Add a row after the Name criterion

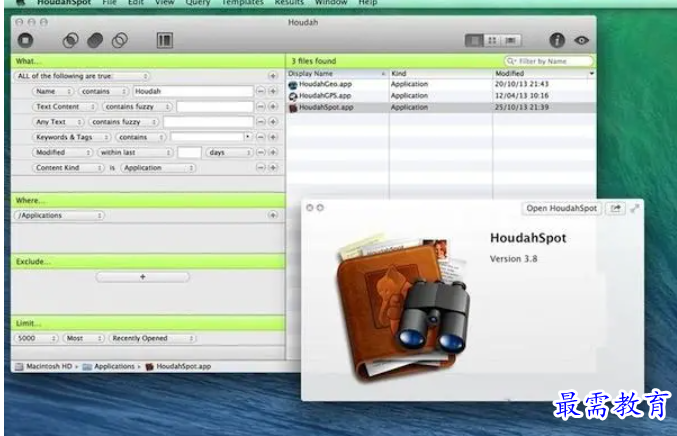pos(273,92)
